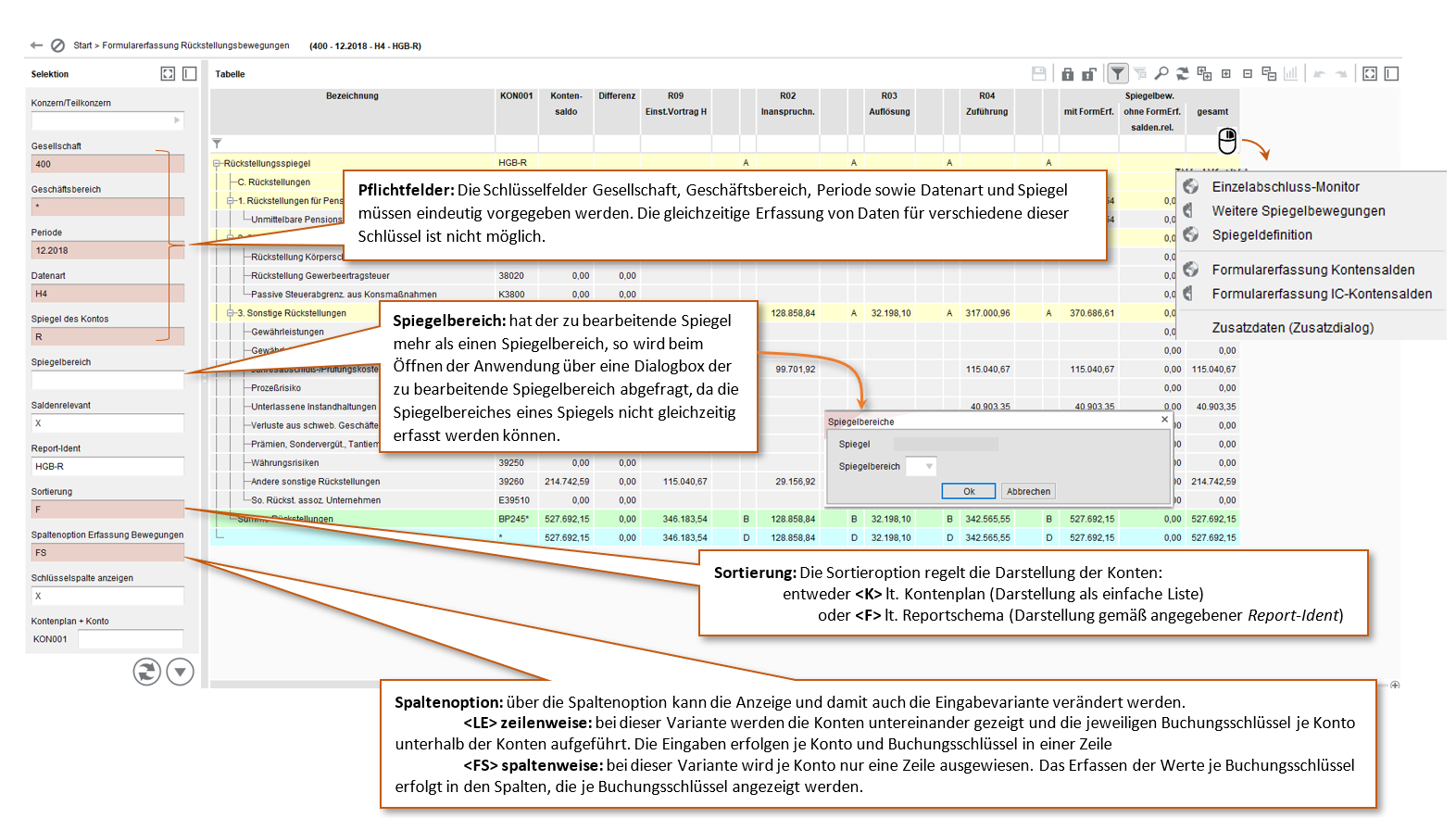This screenshot has width=1456, height=818.
Task: Choose Zusatzdaten (Zusatzdialog) in the context menu
Action: click(x=1293, y=328)
